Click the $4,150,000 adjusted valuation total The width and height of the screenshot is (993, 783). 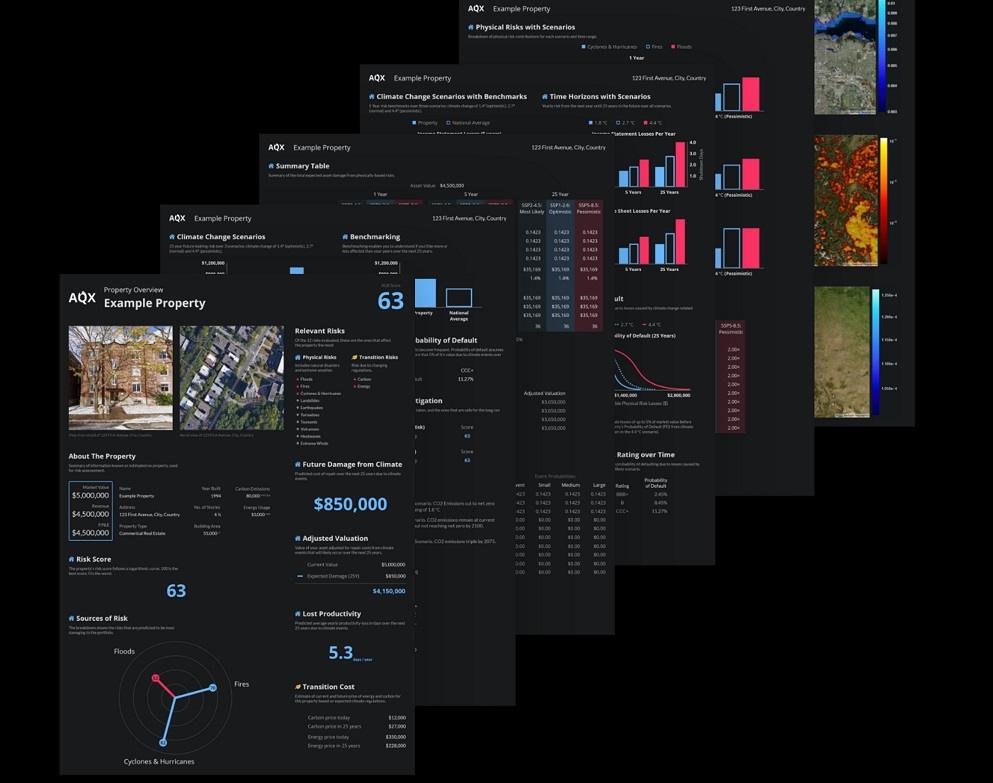click(389, 591)
